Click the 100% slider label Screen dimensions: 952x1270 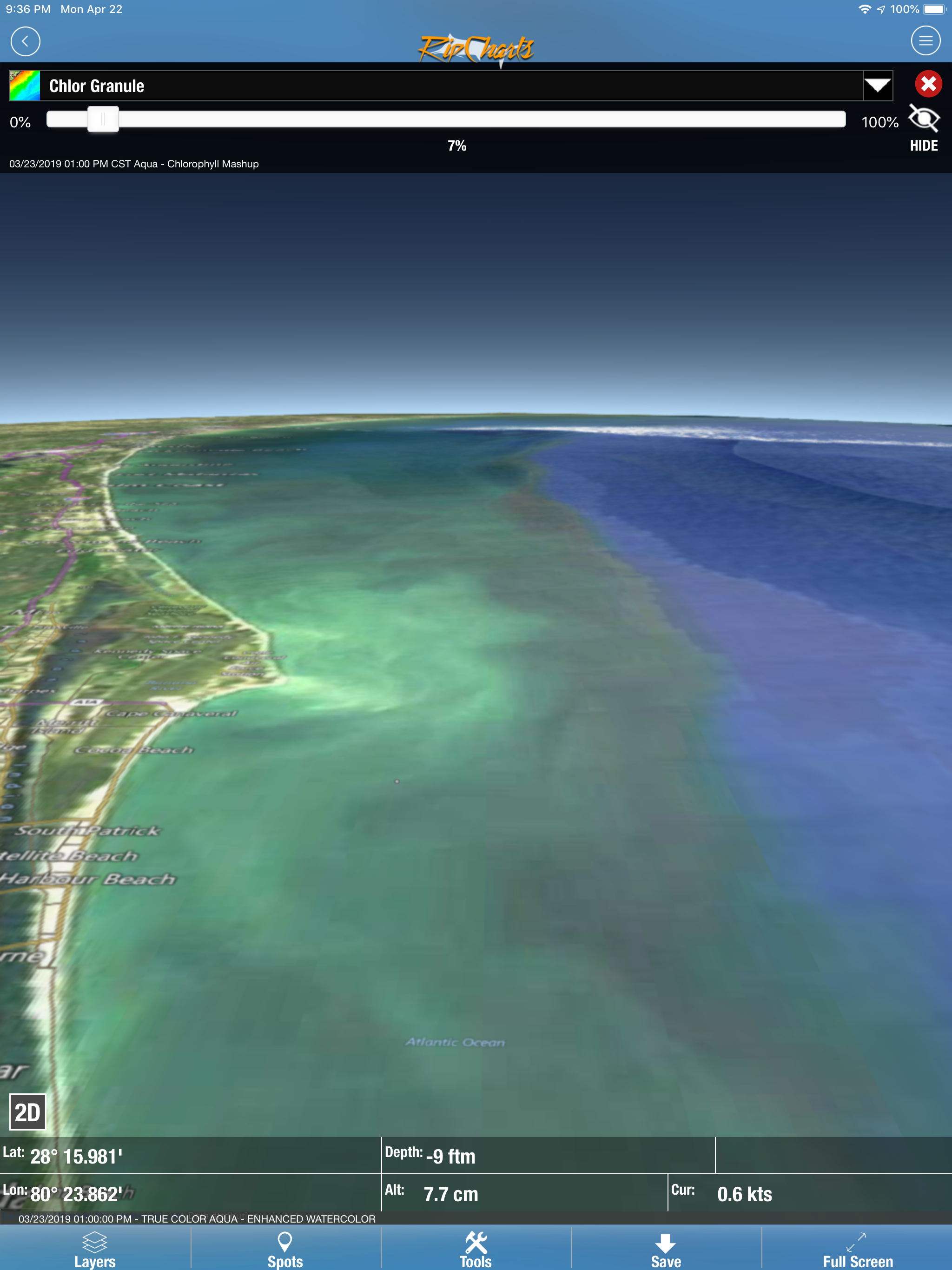[x=879, y=122]
